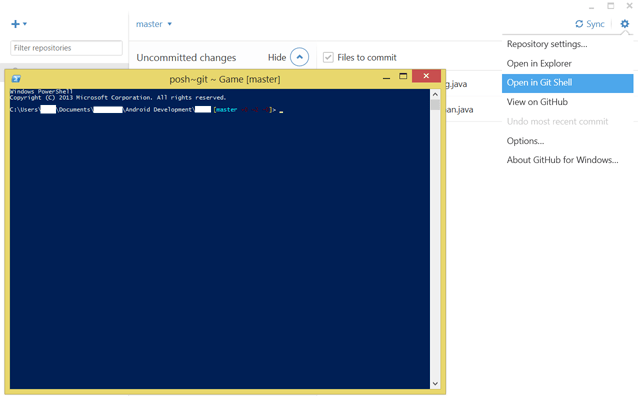Toggle the Files to commit checkbox

click(x=328, y=57)
